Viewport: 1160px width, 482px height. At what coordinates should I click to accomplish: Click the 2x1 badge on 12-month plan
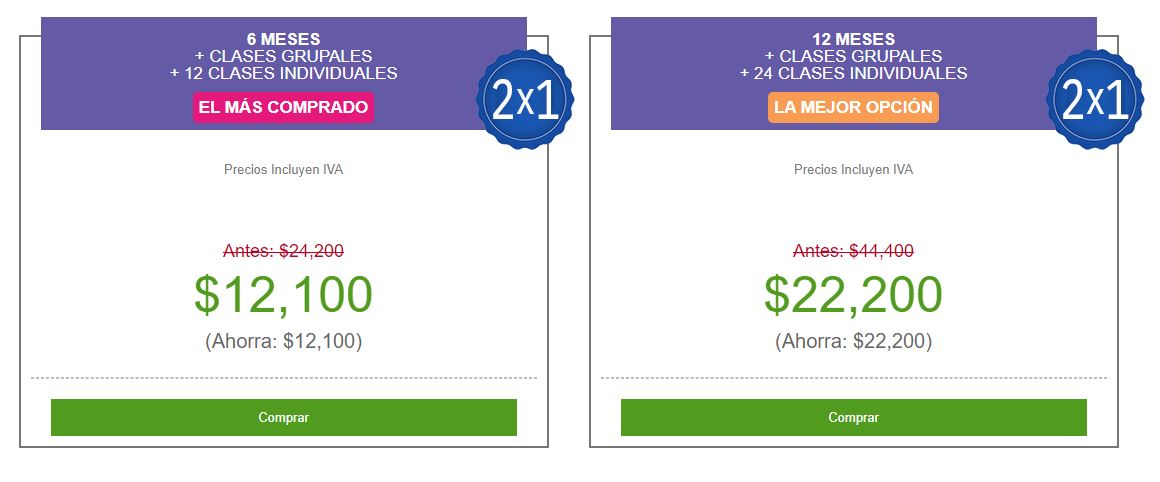(x=1095, y=99)
